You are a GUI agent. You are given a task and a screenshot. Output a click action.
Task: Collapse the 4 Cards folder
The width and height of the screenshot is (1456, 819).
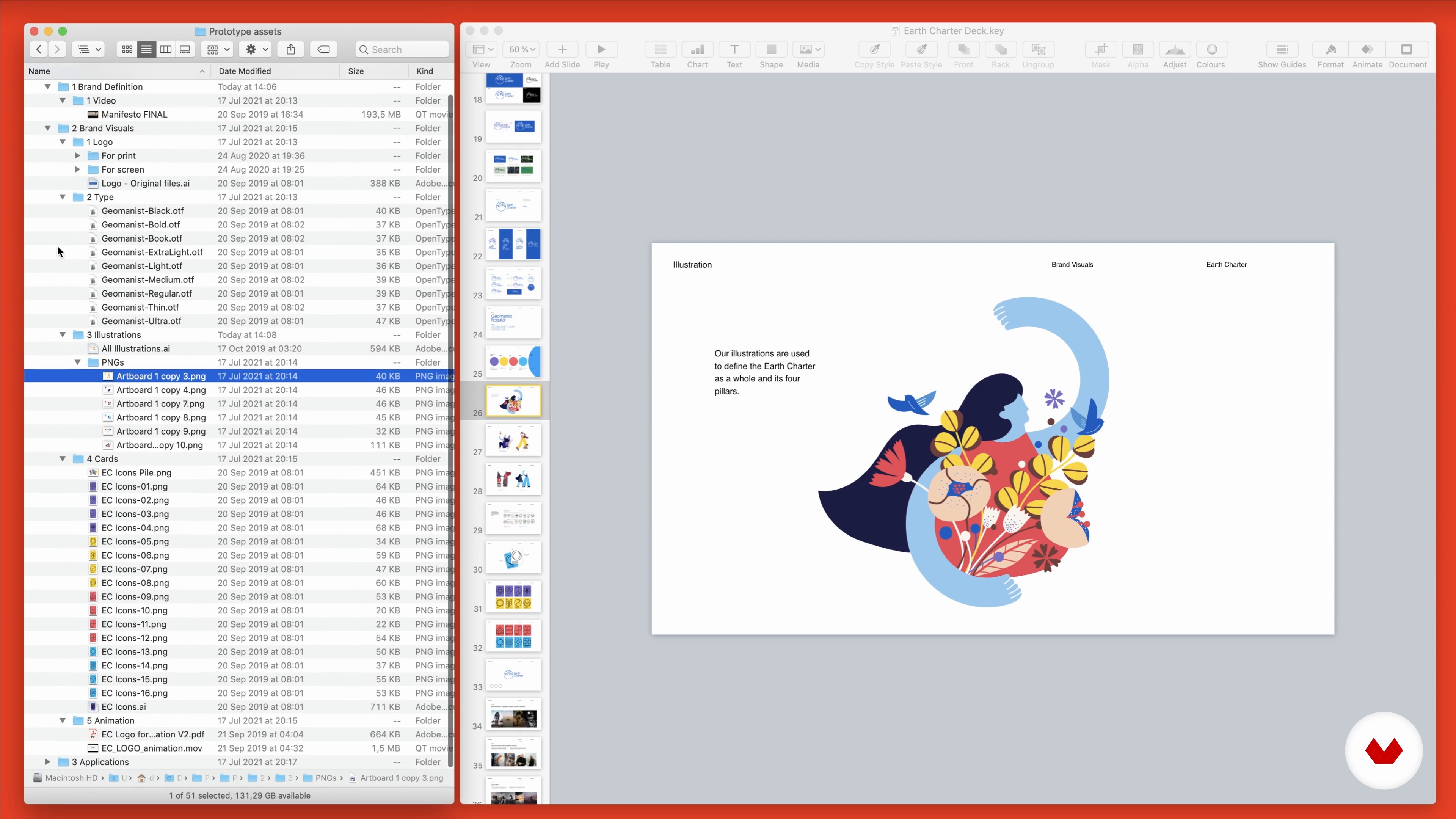(63, 458)
